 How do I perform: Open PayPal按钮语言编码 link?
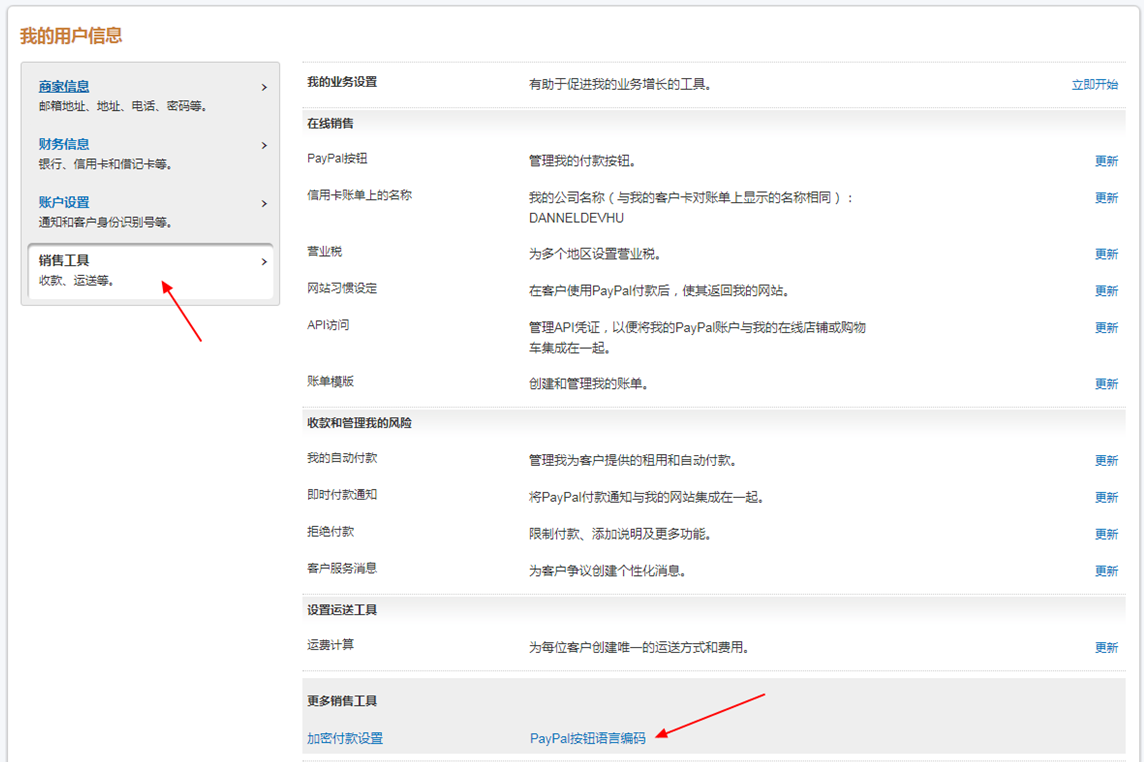click(x=587, y=739)
